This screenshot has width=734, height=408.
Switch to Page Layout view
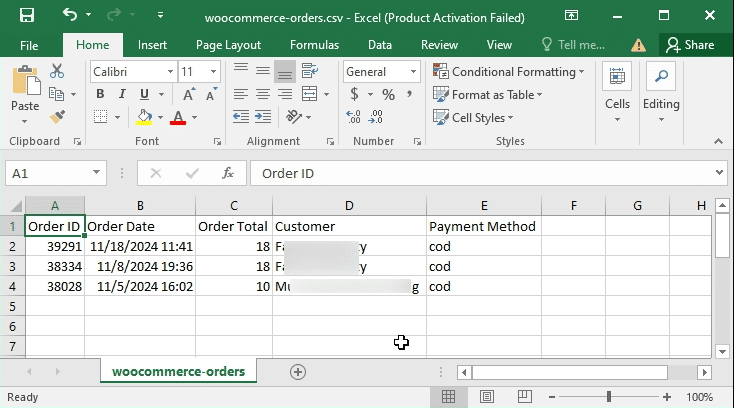click(x=487, y=397)
